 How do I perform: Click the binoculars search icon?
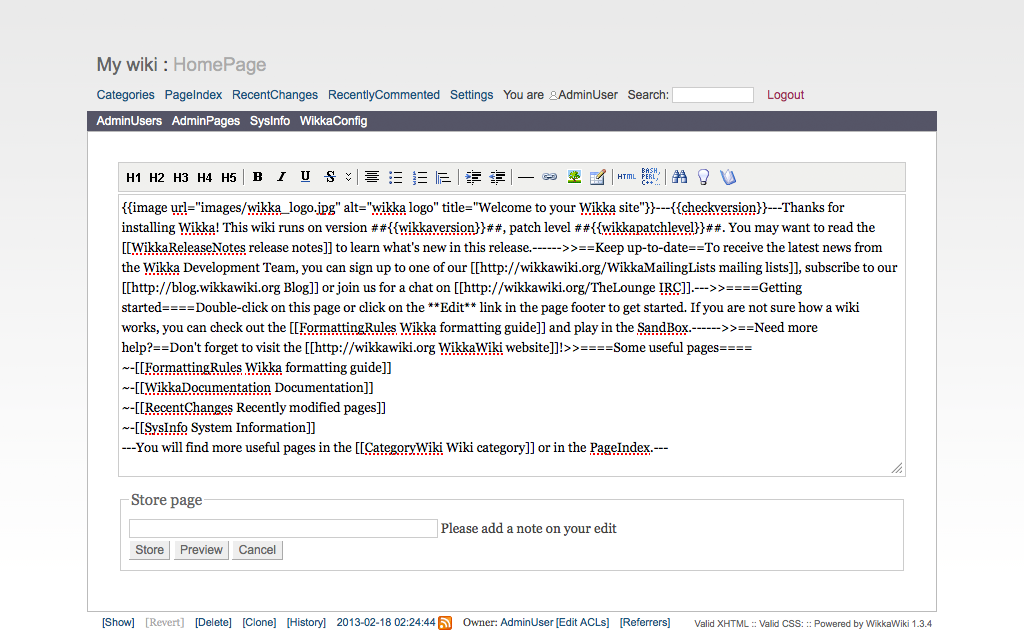(679, 177)
